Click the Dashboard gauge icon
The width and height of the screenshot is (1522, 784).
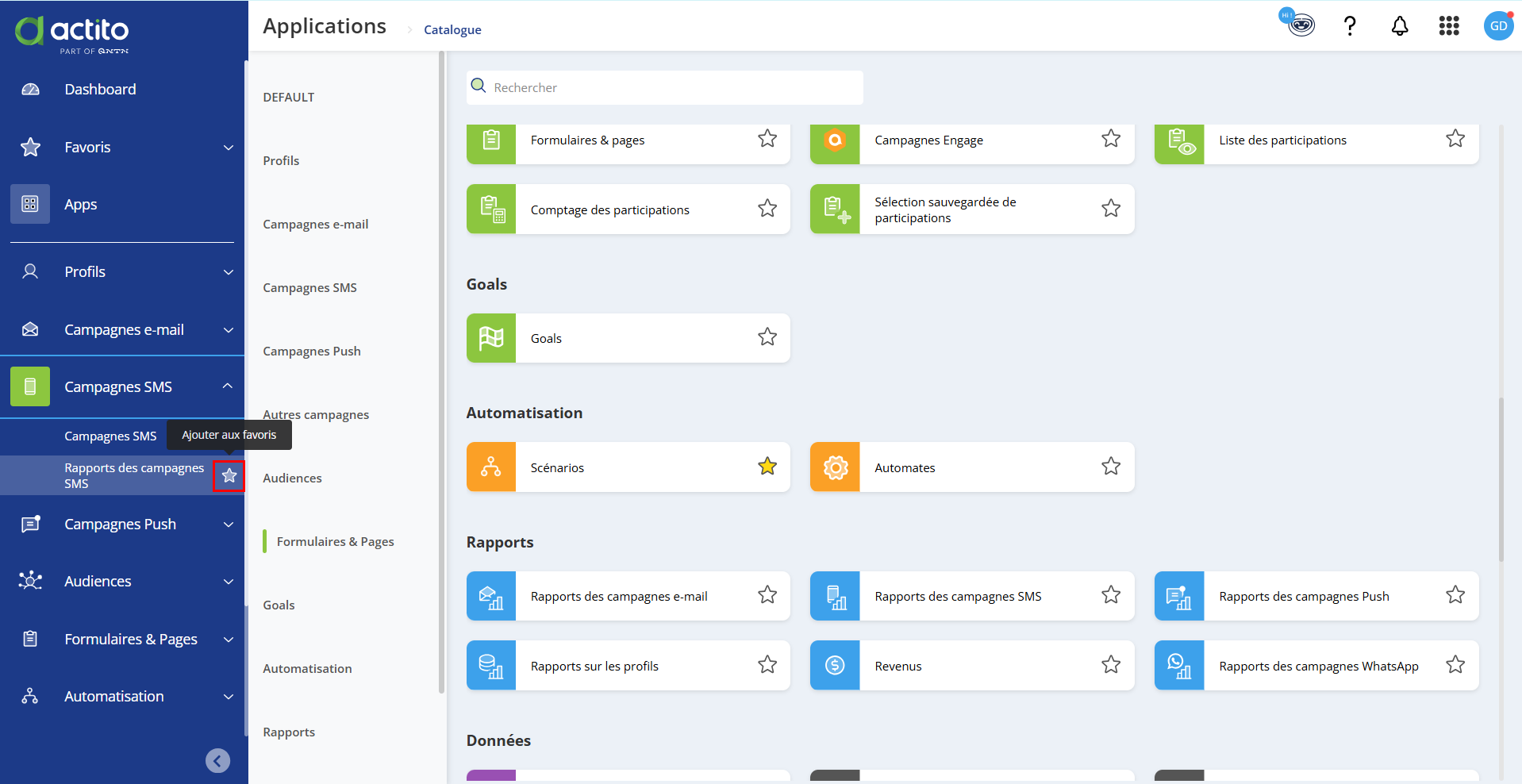pos(30,90)
